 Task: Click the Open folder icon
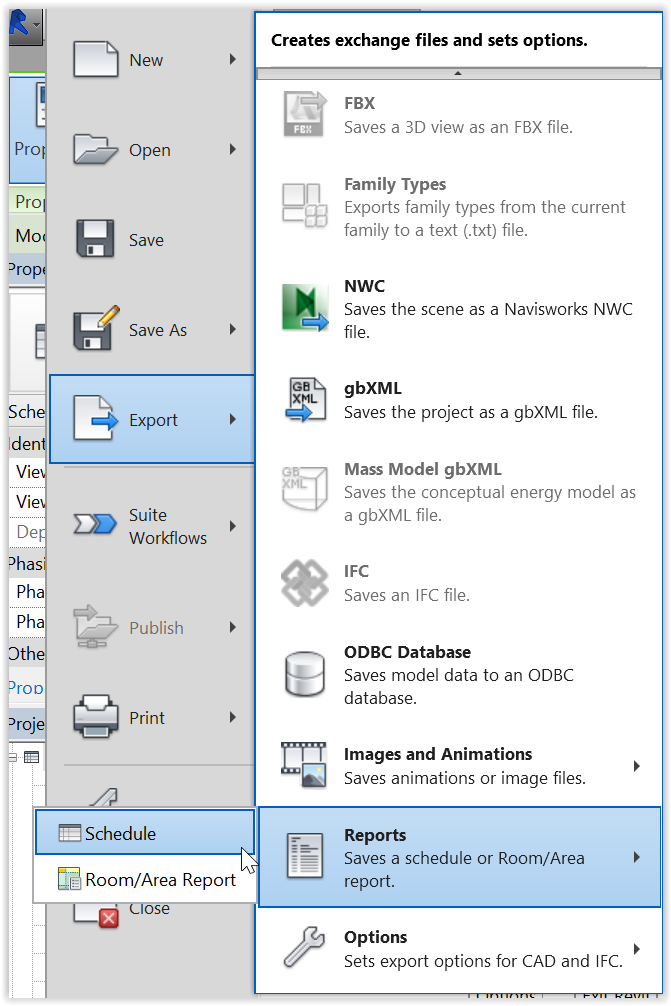click(96, 149)
